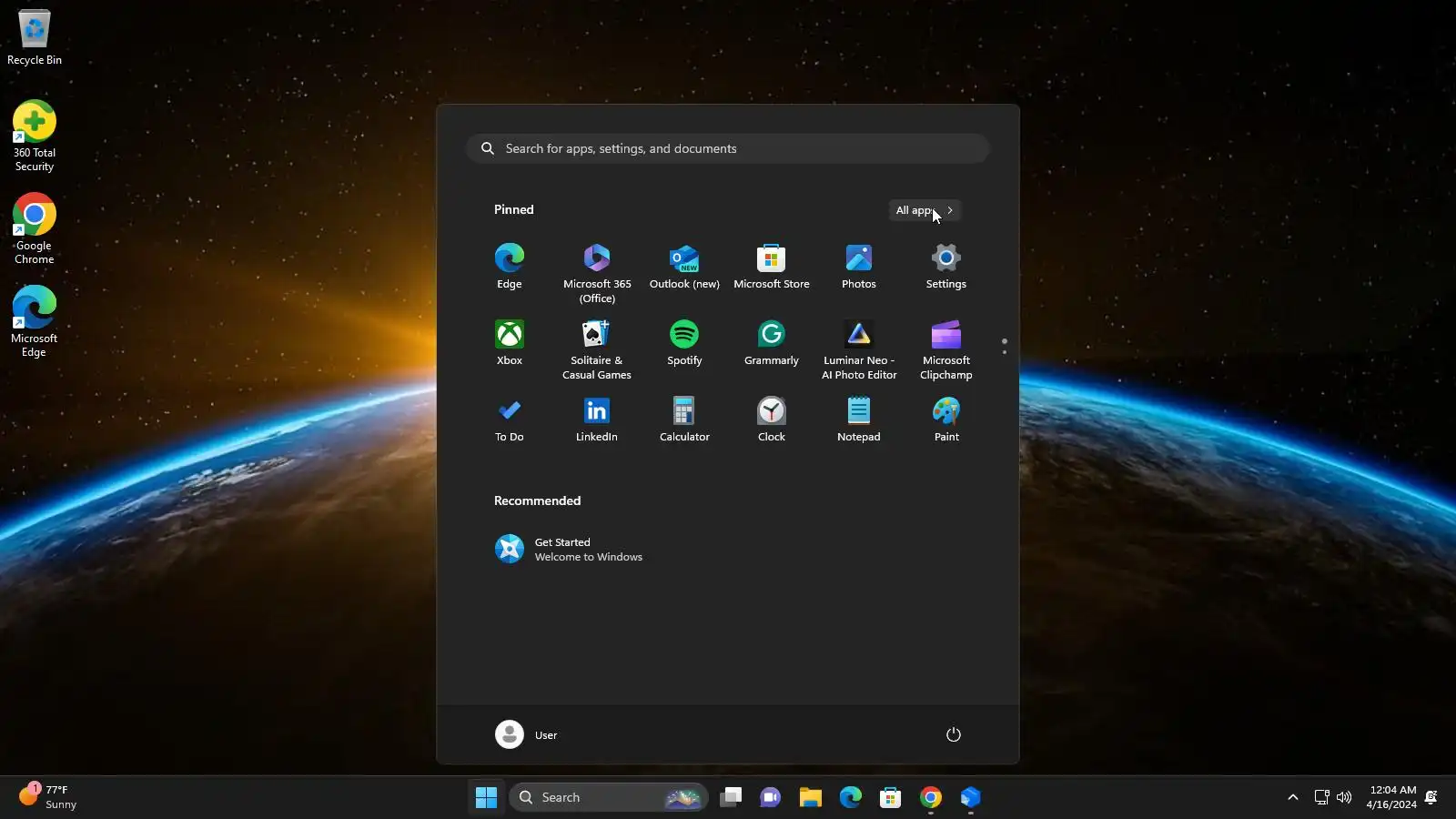Open Microsoft Edge on the taskbar
This screenshot has height=819, width=1456.
coord(851,797)
